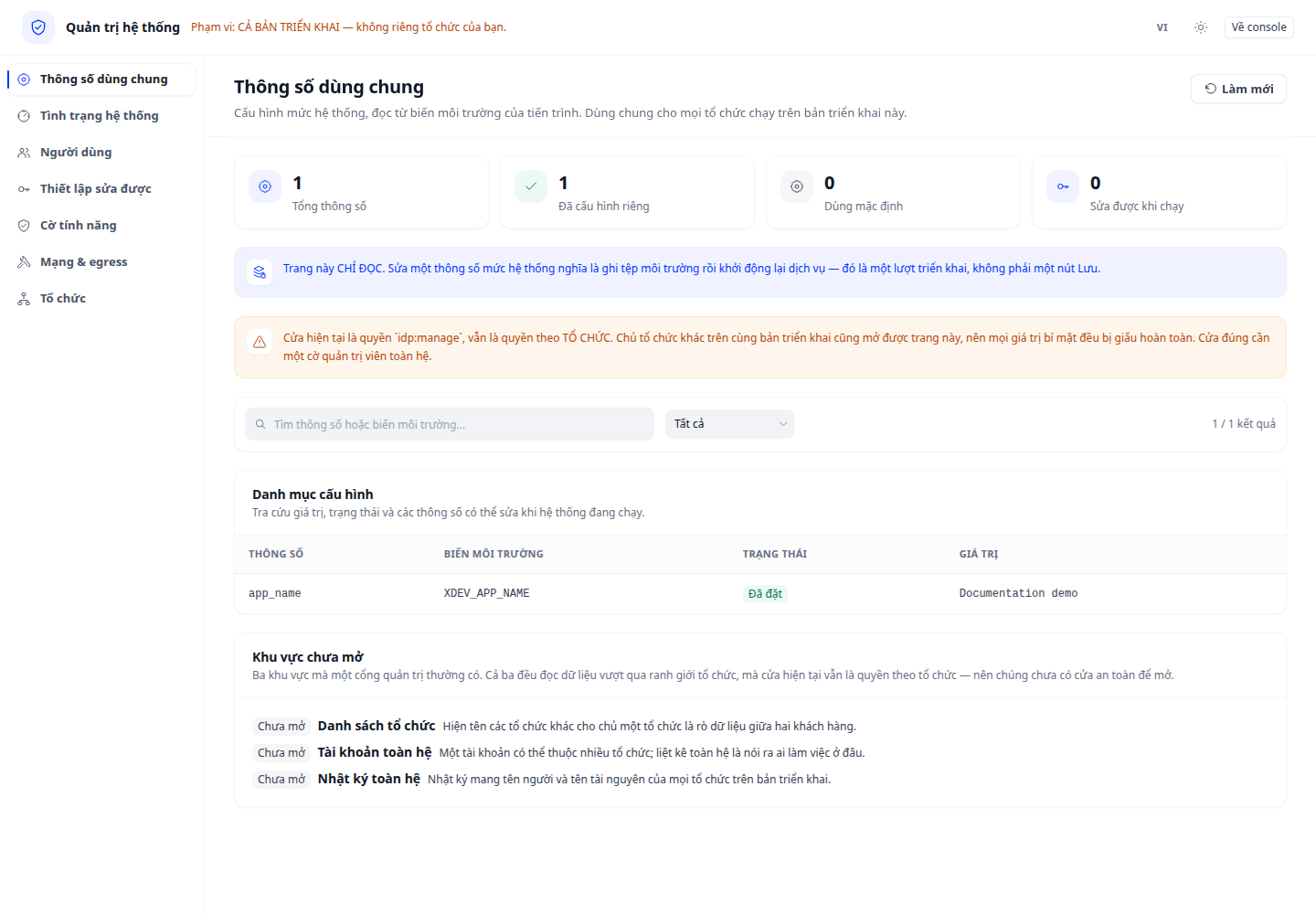Click the Sửa được khi chạy key icon
Image resolution: width=1316 pixels, height=914 pixels.
coord(1063,186)
